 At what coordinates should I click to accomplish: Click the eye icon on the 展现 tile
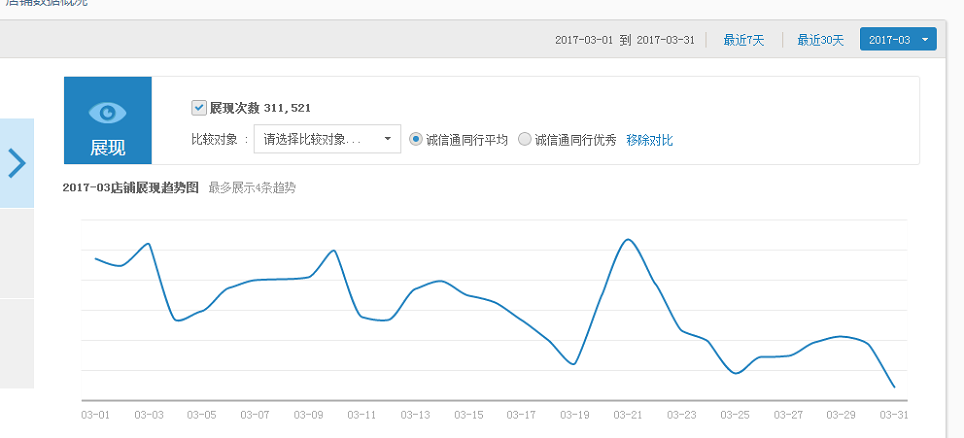click(107, 112)
